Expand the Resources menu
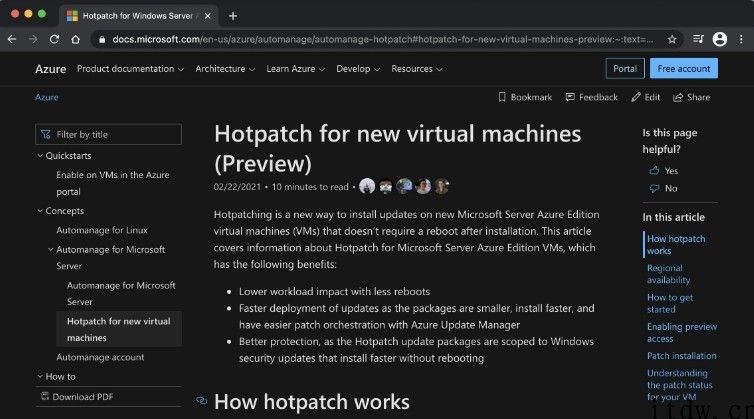 pos(416,69)
